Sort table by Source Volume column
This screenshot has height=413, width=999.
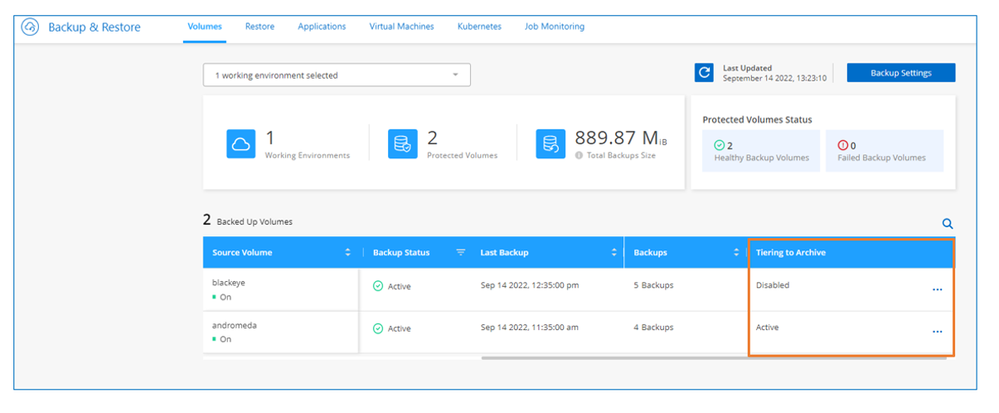(347, 253)
